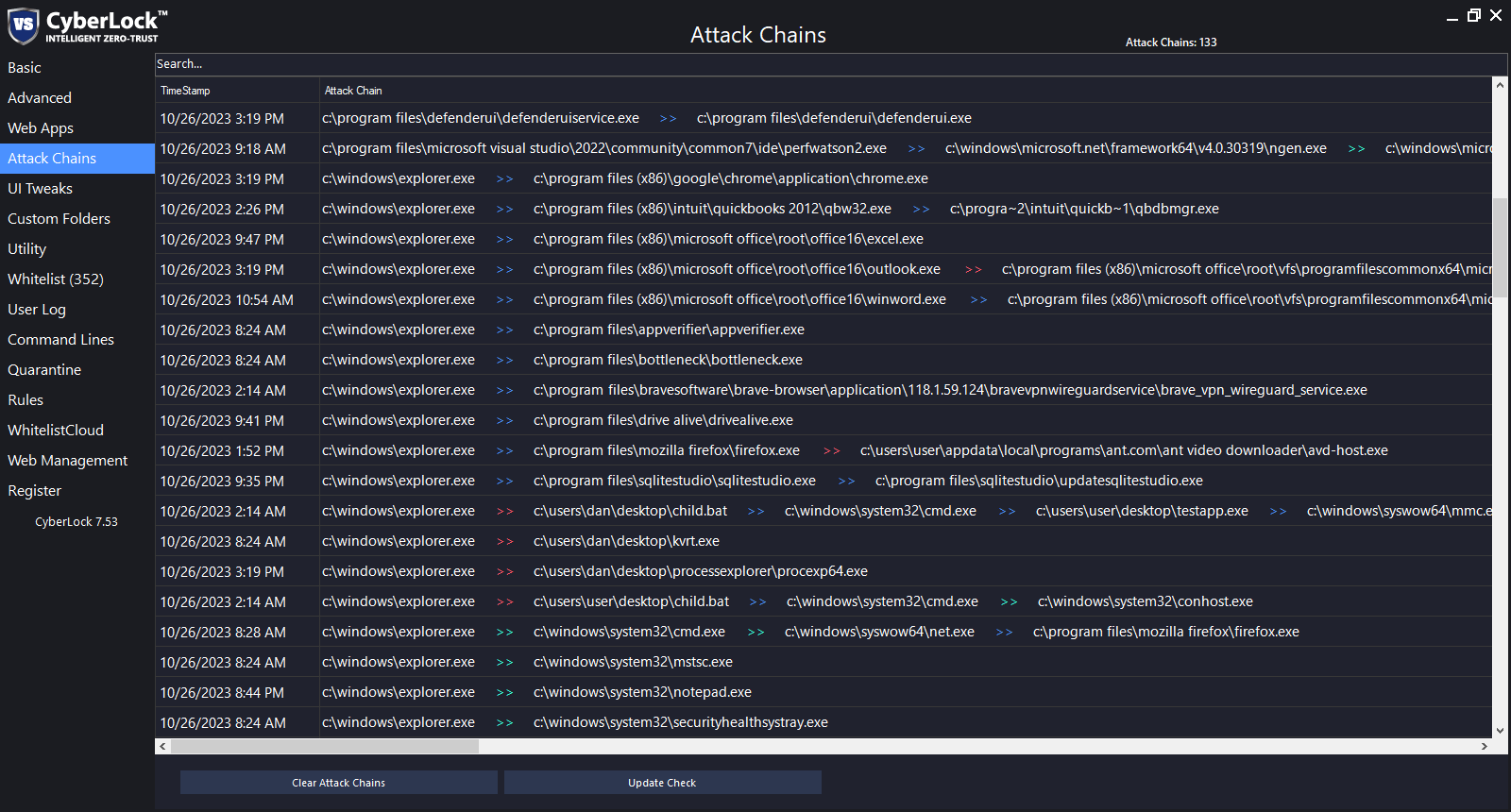This screenshot has height=812, width=1511.
Task: Click the scroll up arrow of list
Action: click(x=1500, y=85)
